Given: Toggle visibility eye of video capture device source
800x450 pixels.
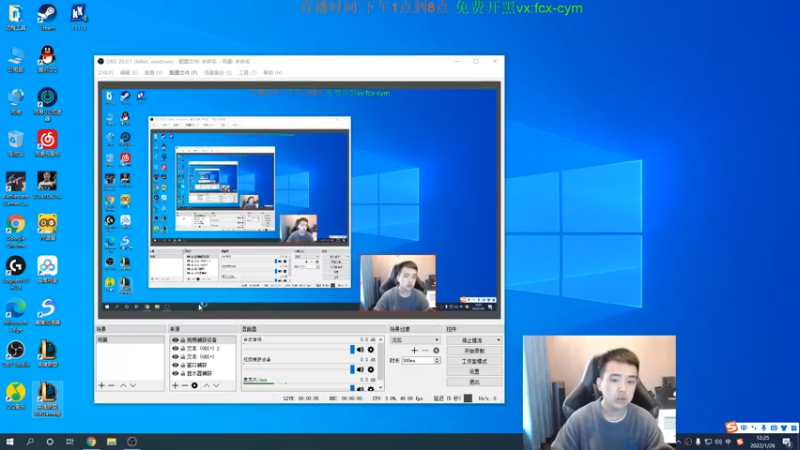Looking at the screenshot, I should click(x=175, y=340).
